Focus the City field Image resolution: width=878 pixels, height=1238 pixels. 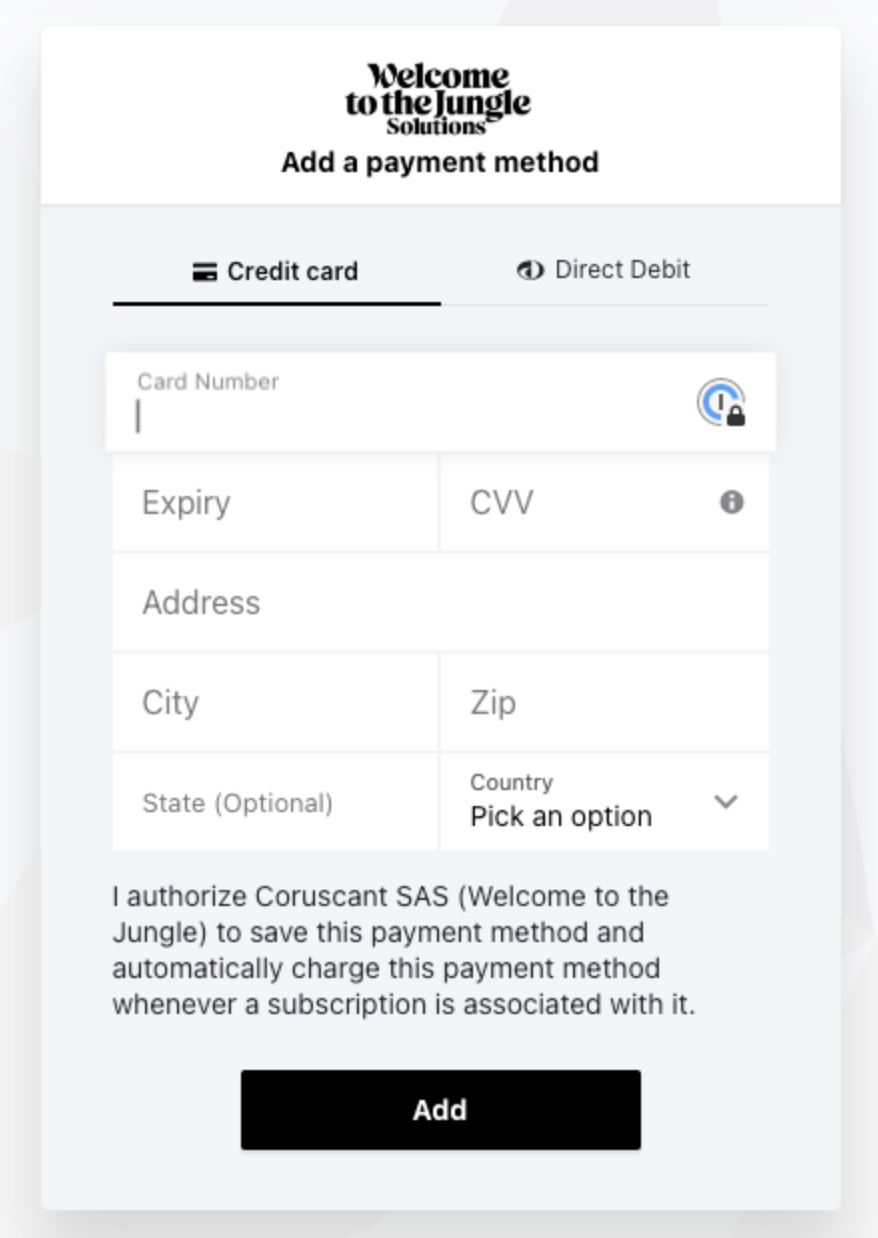coord(274,702)
